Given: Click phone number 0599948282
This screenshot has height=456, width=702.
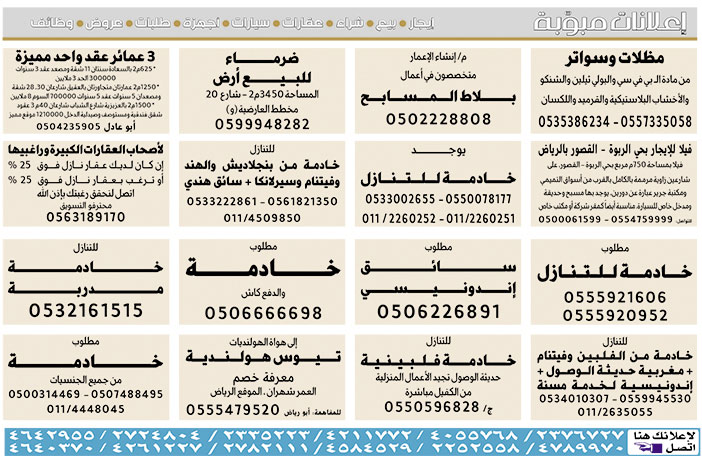Looking at the screenshot, I should click(x=262, y=124).
